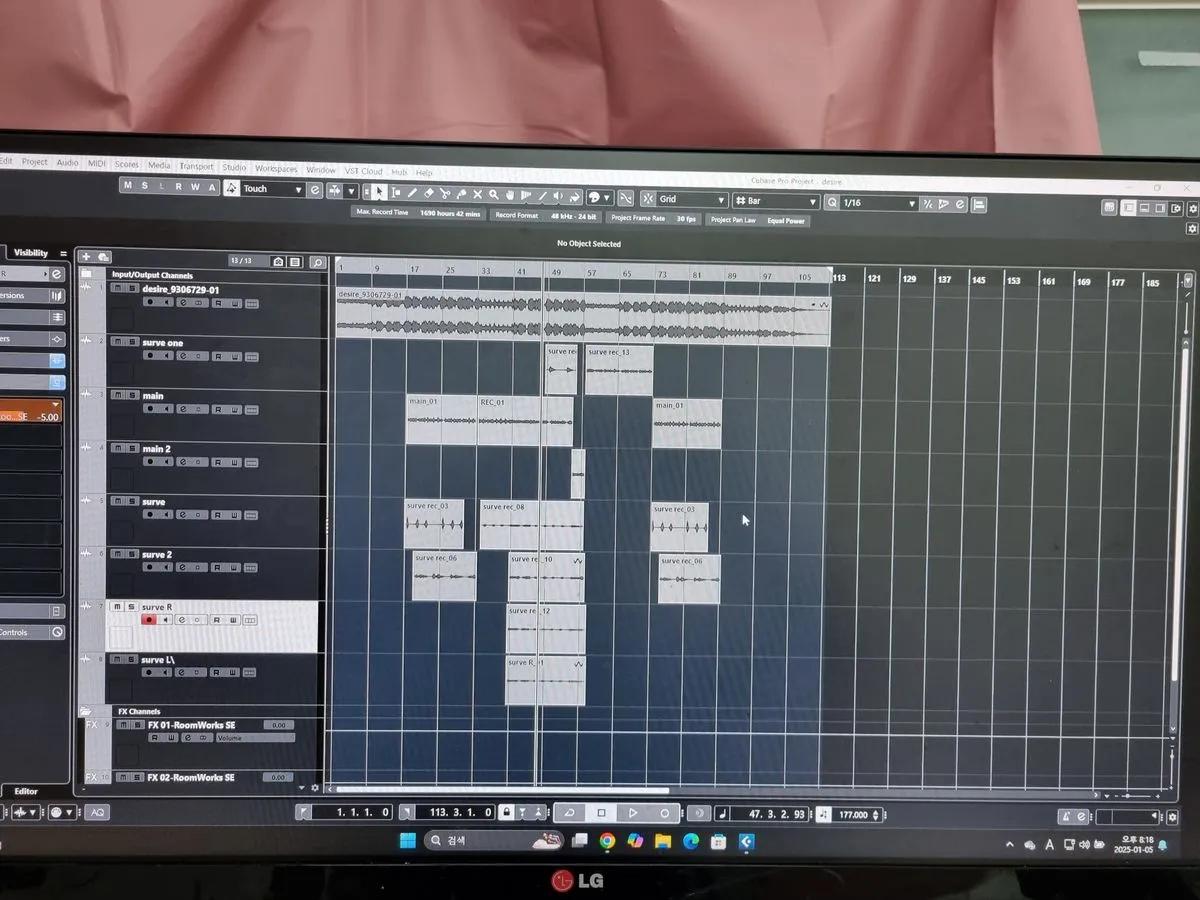Click the Add Track plus button
The height and width of the screenshot is (900, 1200).
(x=86, y=258)
